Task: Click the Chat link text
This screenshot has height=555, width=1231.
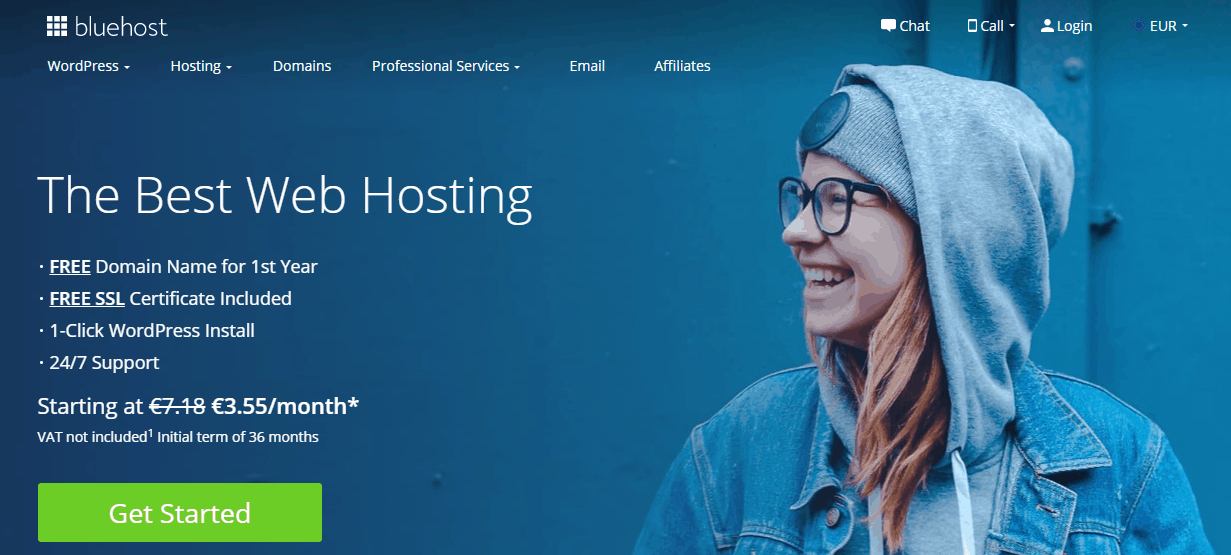Action: pos(915,26)
